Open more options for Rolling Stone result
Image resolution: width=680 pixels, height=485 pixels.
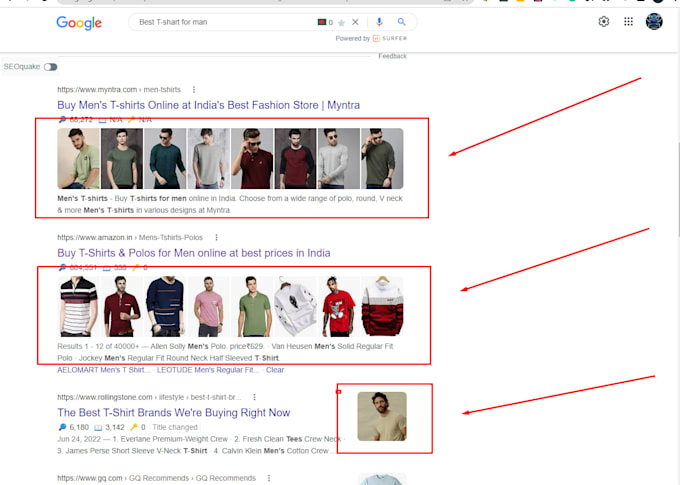[255, 397]
